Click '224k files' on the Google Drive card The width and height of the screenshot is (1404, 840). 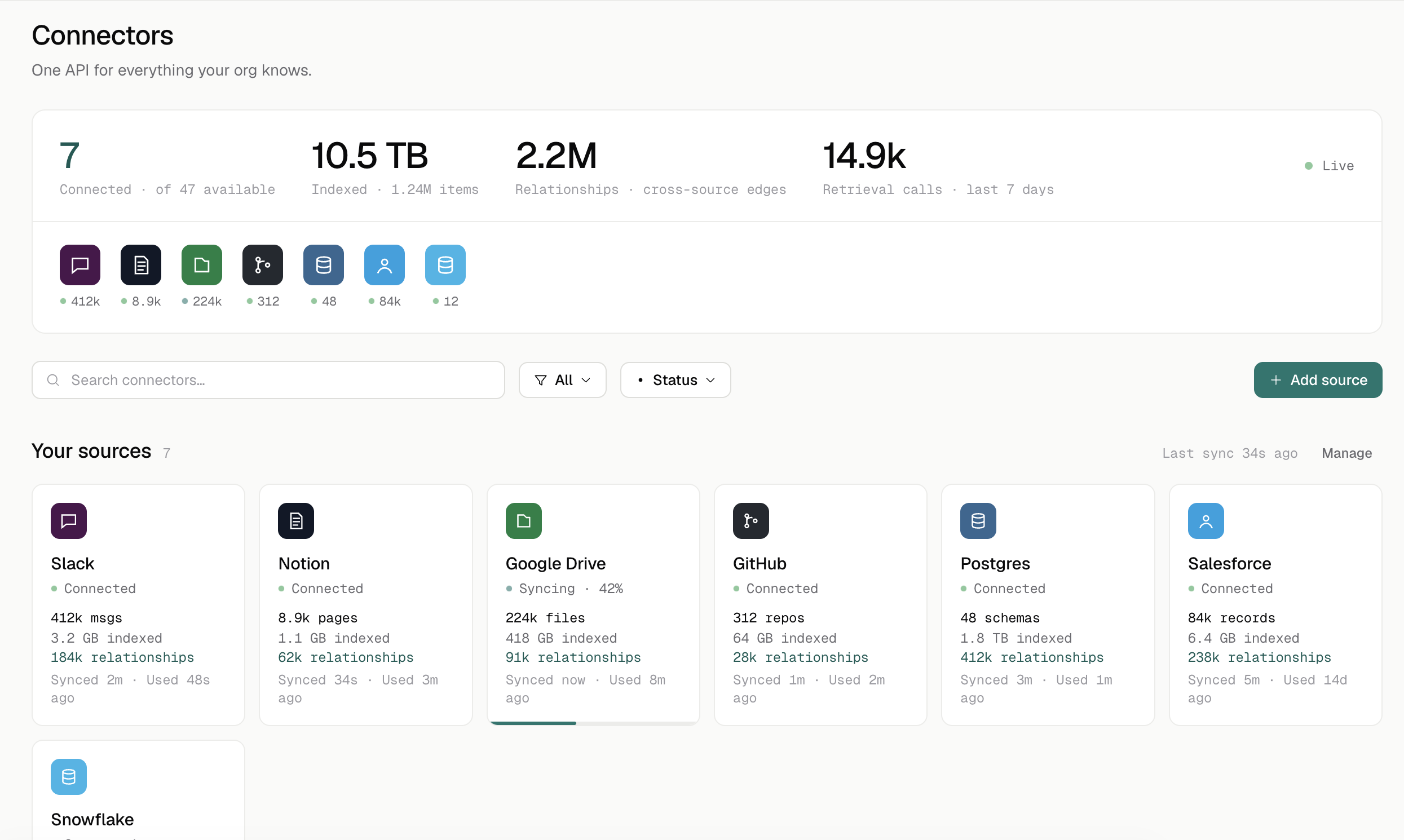tap(545, 618)
